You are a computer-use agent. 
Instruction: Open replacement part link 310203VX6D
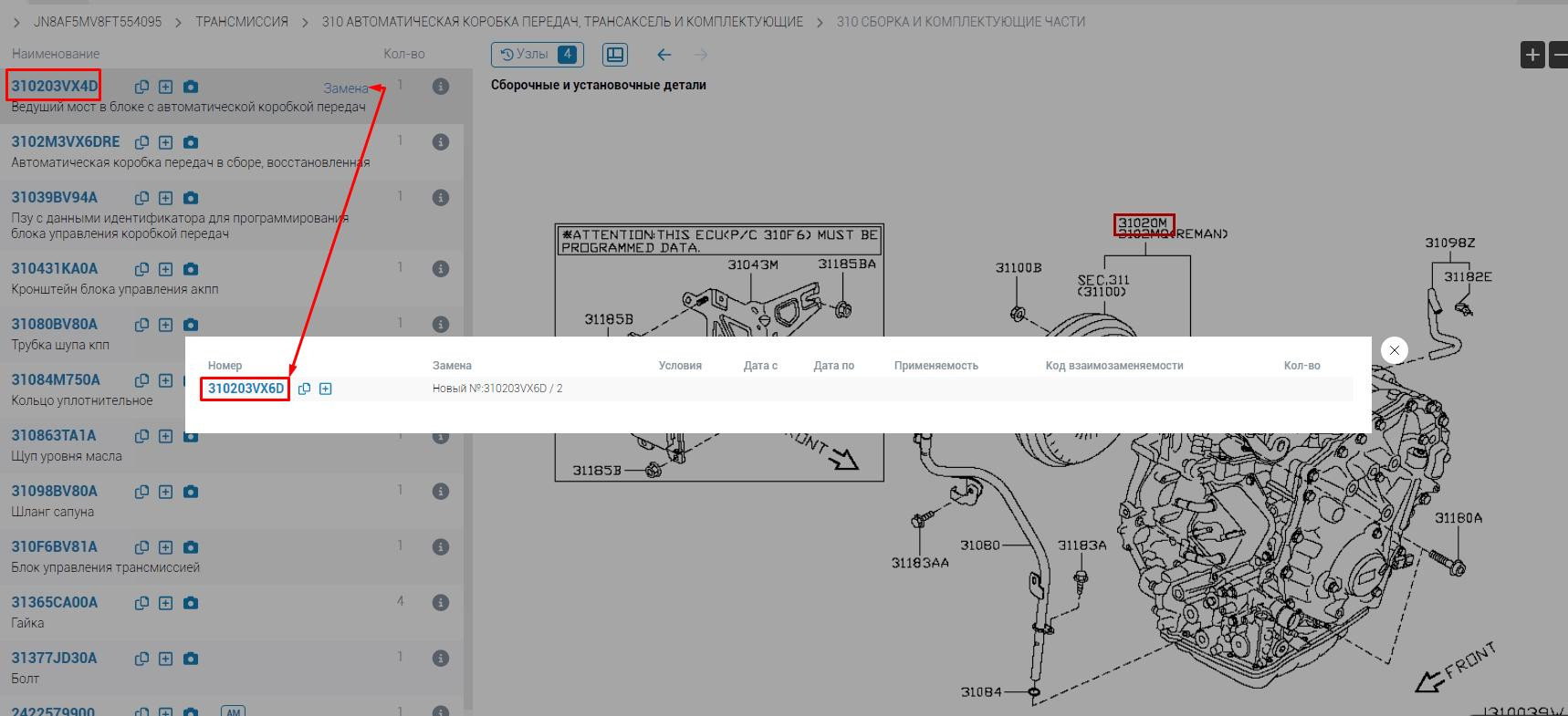(246, 389)
